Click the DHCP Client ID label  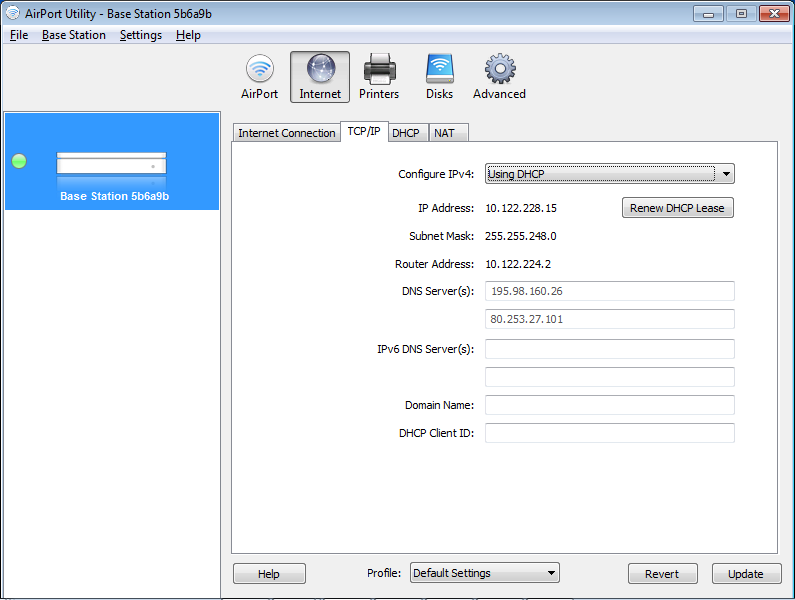[x=436, y=433]
